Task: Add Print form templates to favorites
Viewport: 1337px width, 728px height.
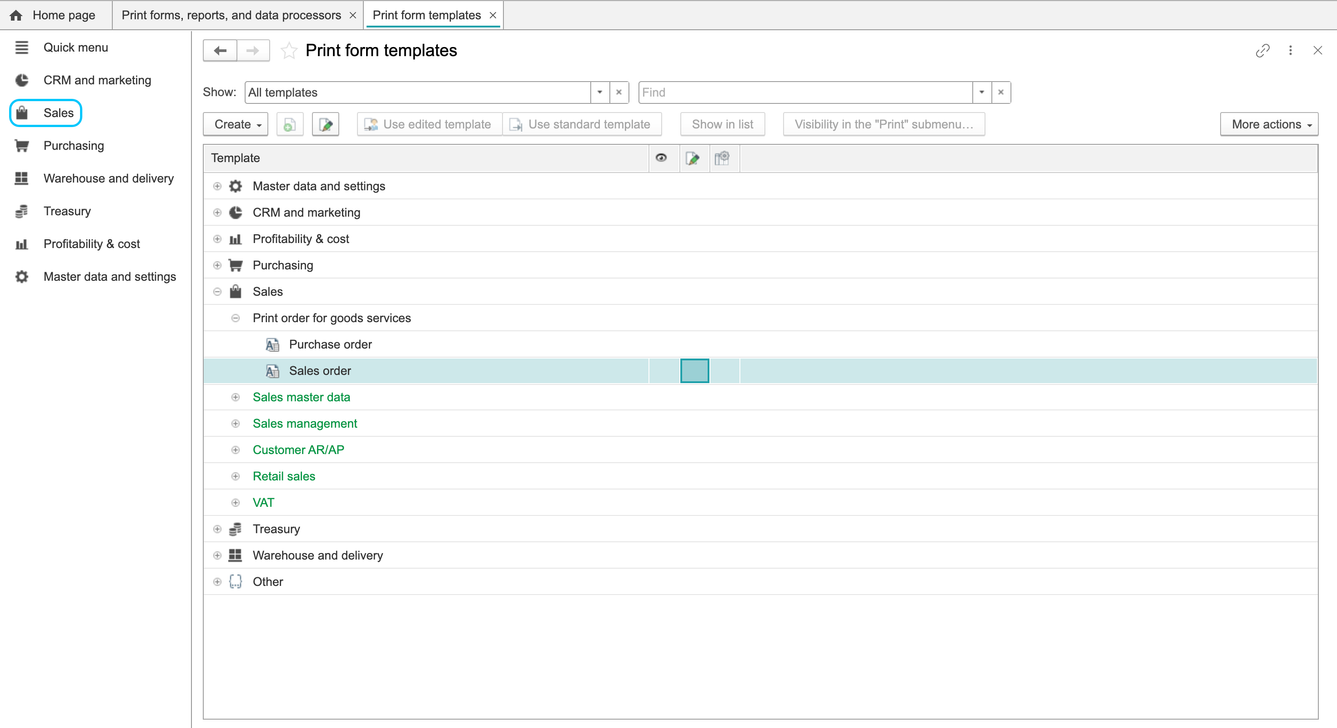Action: [289, 51]
